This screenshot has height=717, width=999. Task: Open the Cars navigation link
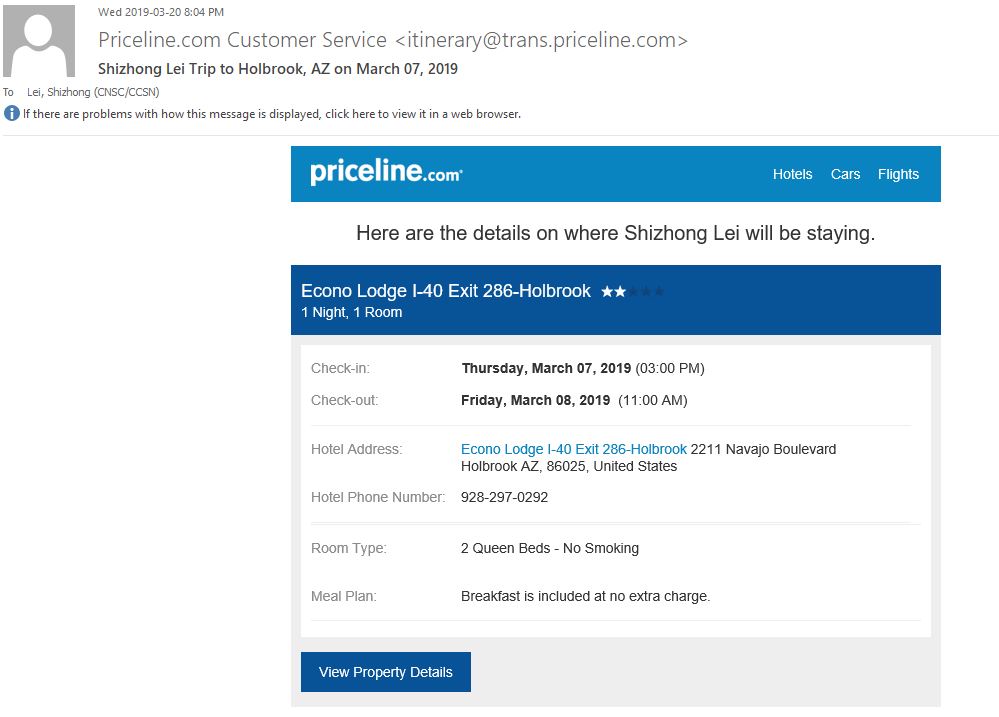[x=845, y=174]
